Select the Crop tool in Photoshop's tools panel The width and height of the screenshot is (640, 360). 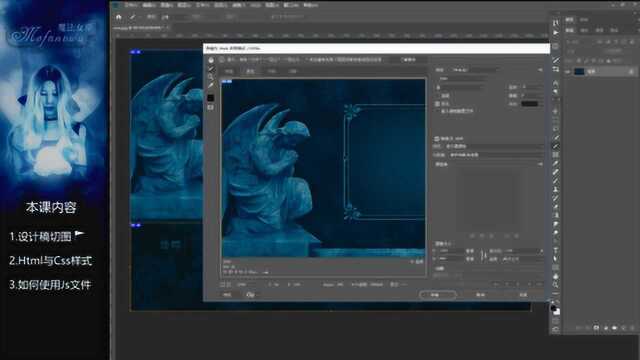coord(556,69)
